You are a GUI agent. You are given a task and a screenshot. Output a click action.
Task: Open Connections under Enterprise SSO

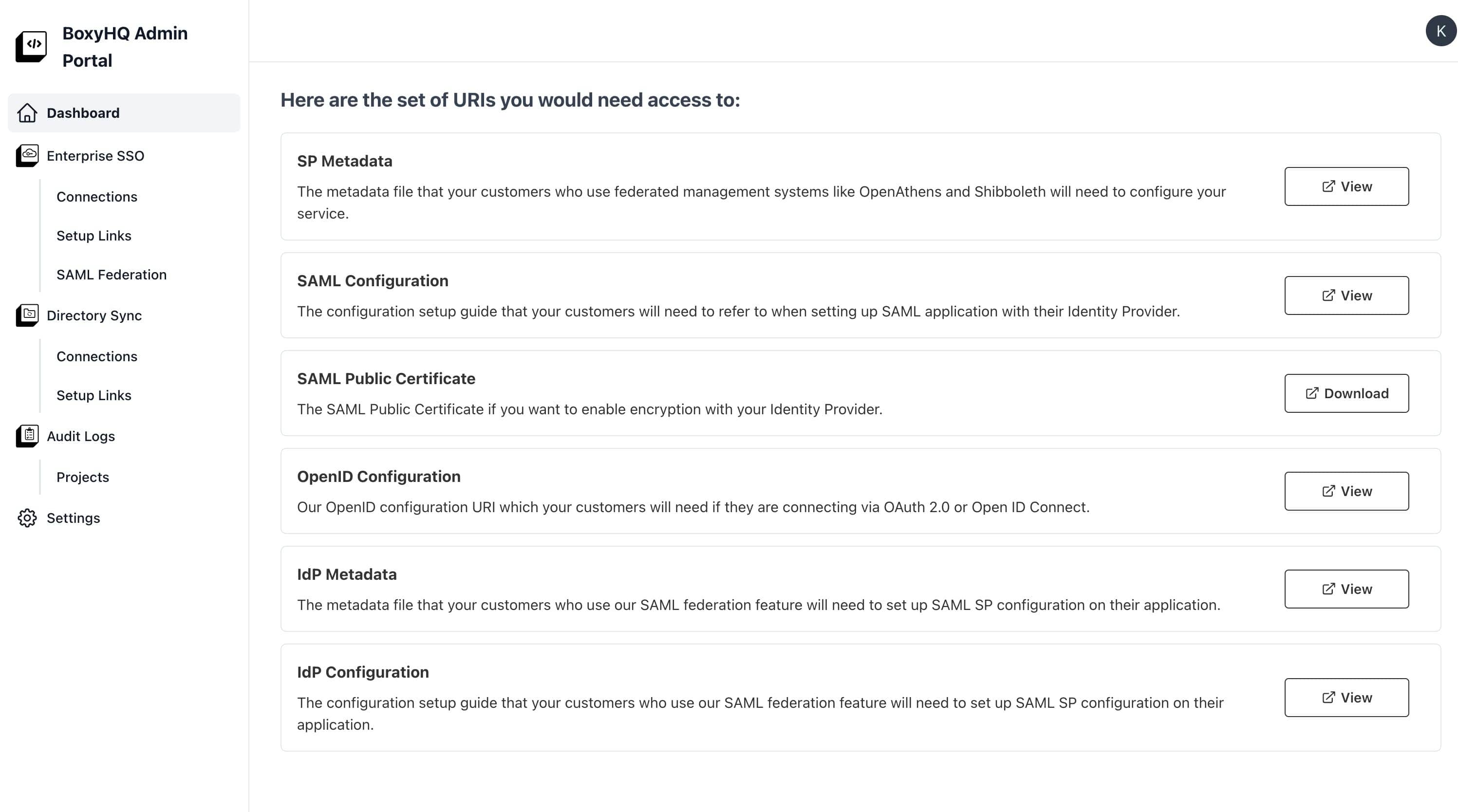click(97, 196)
